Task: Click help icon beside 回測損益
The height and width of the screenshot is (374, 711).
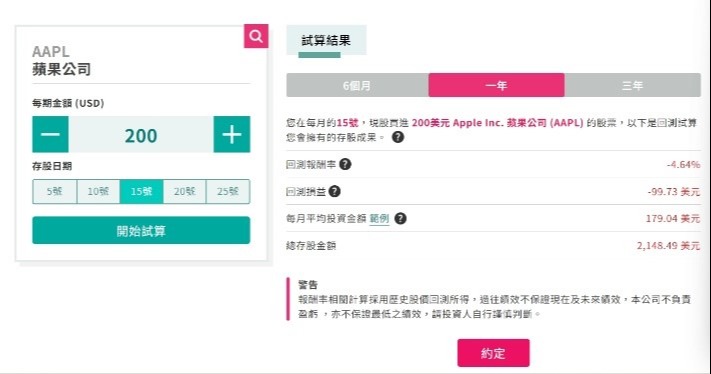Action: point(335,191)
